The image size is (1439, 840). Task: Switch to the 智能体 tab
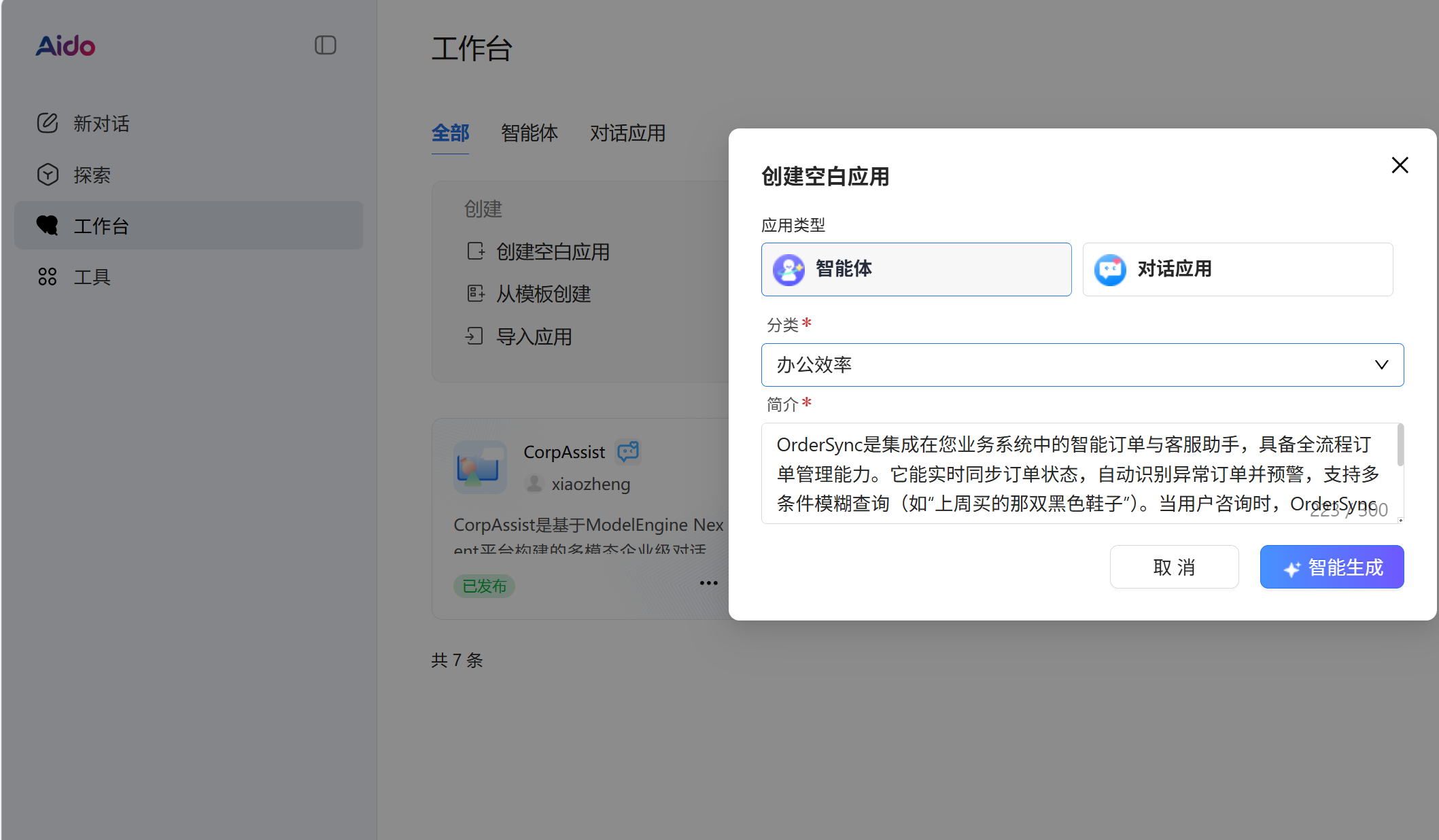tap(529, 133)
